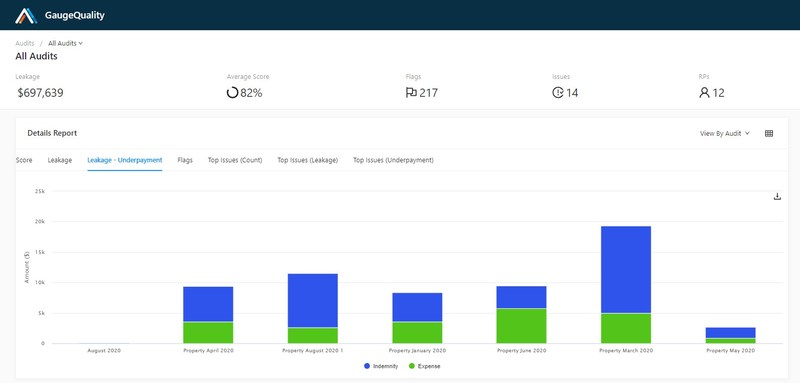800x383 pixels.
Task: Open the Top Issues (Count) tab
Action: pyautogui.click(x=235, y=160)
